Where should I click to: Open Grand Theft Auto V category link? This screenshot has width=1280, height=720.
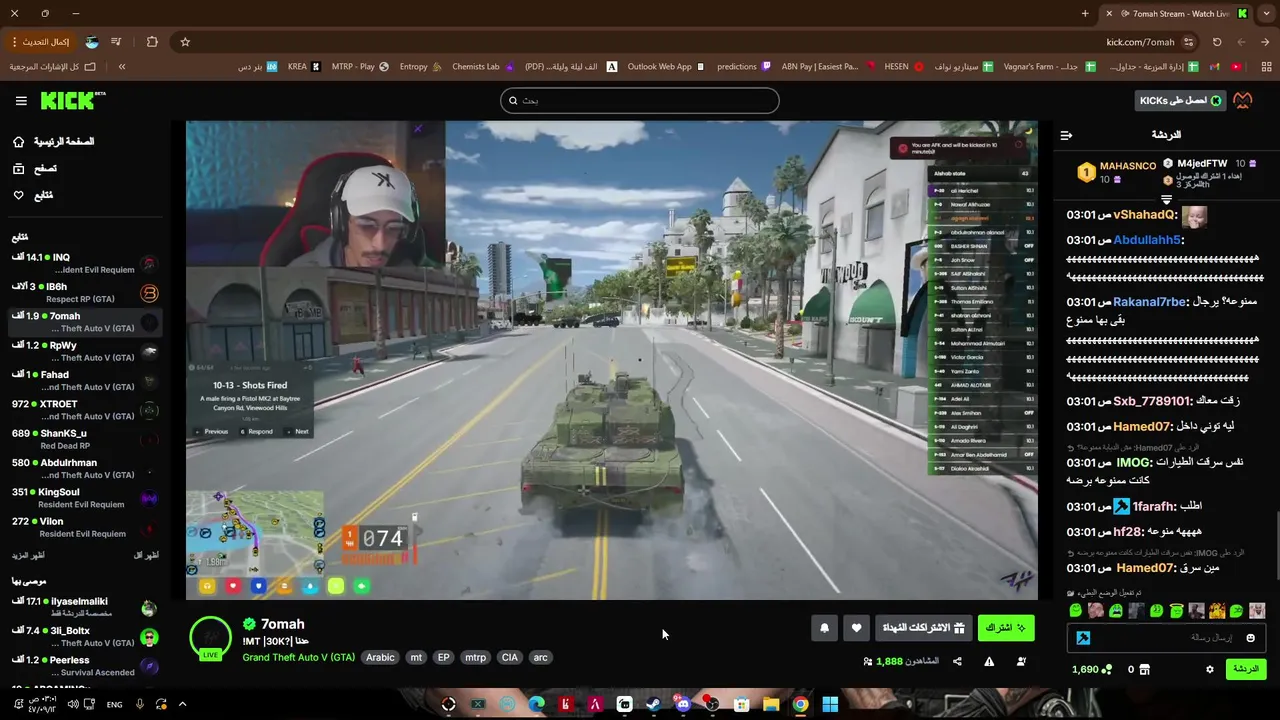coord(299,657)
